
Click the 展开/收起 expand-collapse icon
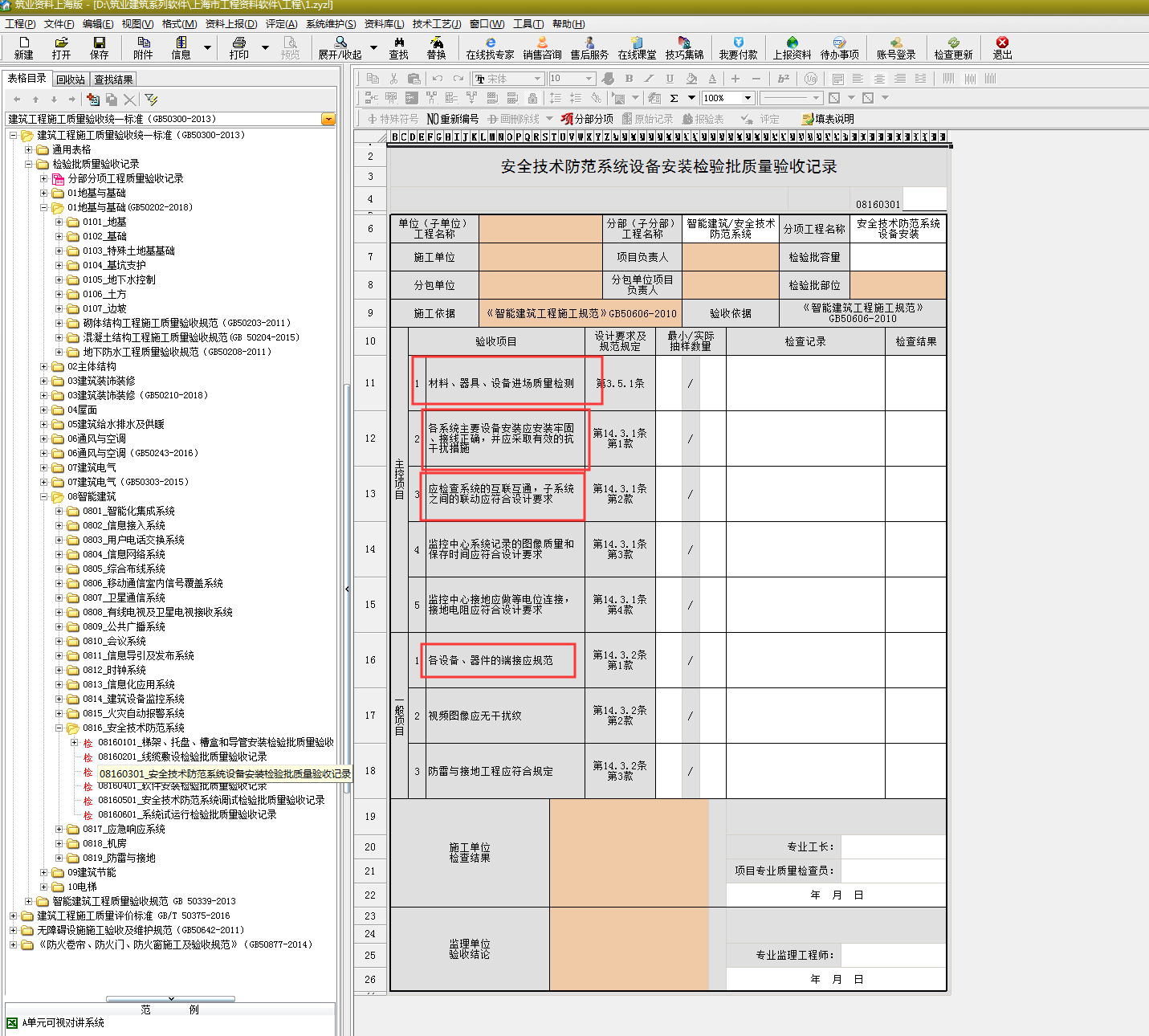pyautogui.click(x=340, y=47)
